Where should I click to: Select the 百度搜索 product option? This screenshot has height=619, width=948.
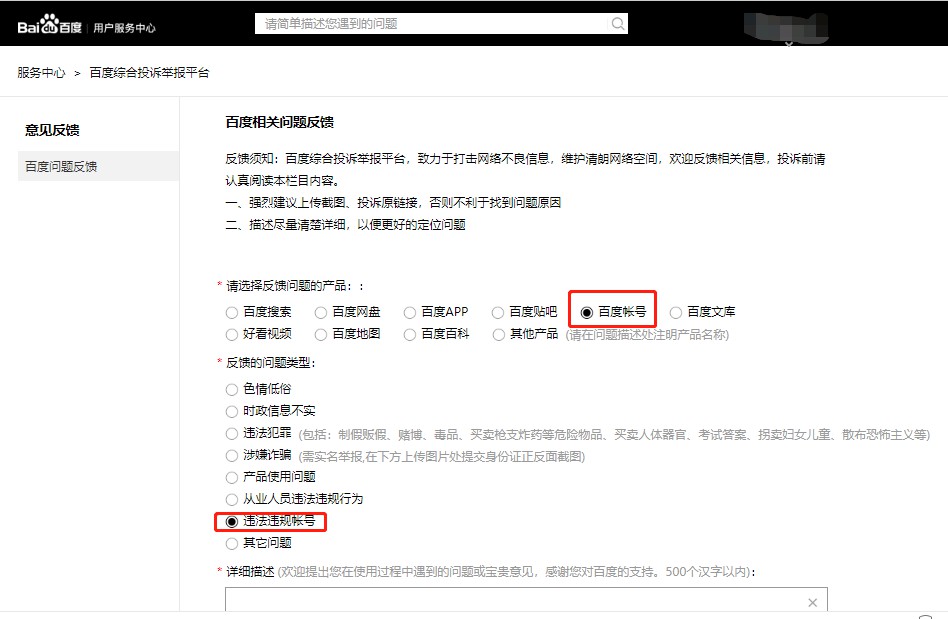tap(233, 312)
